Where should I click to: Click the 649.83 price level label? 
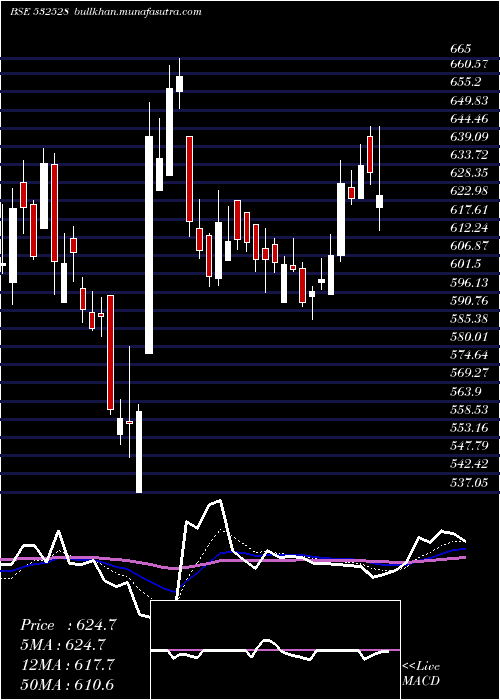469,100
